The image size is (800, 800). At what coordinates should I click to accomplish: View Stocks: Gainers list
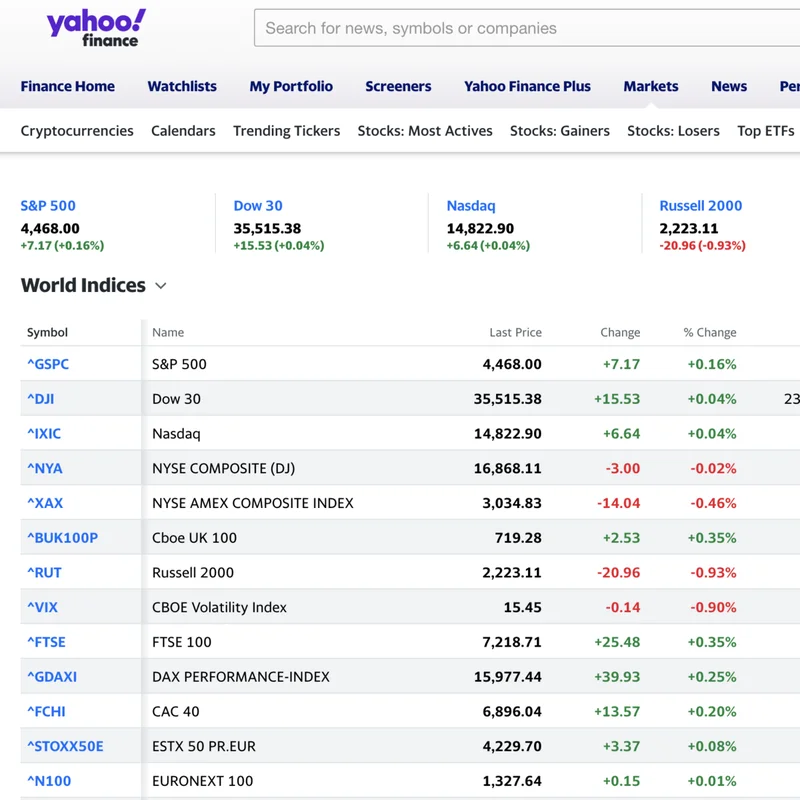click(560, 131)
